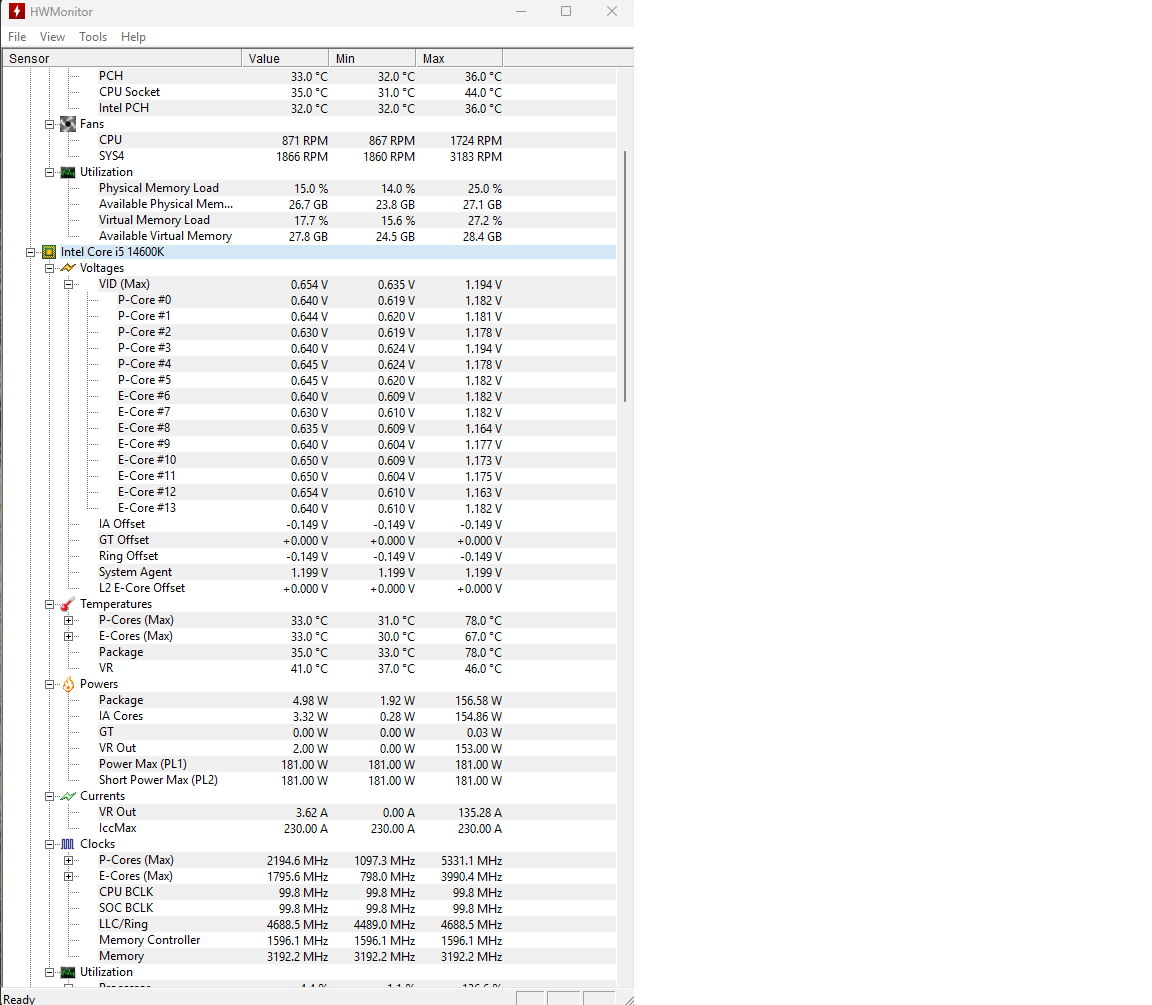
Task: Collapse the upper Utilization tree node
Action: [x=49, y=172]
